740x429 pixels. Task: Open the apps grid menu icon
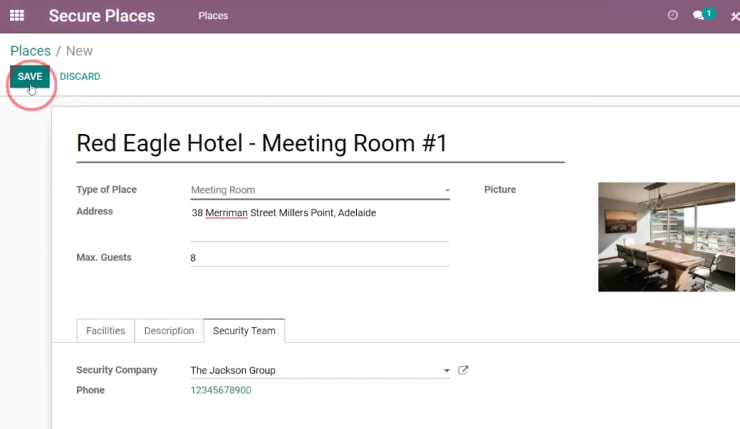click(x=17, y=16)
